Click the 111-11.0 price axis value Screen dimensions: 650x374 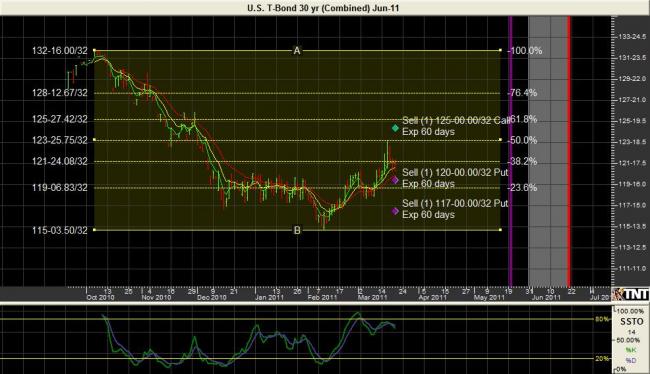(x=632, y=268)
